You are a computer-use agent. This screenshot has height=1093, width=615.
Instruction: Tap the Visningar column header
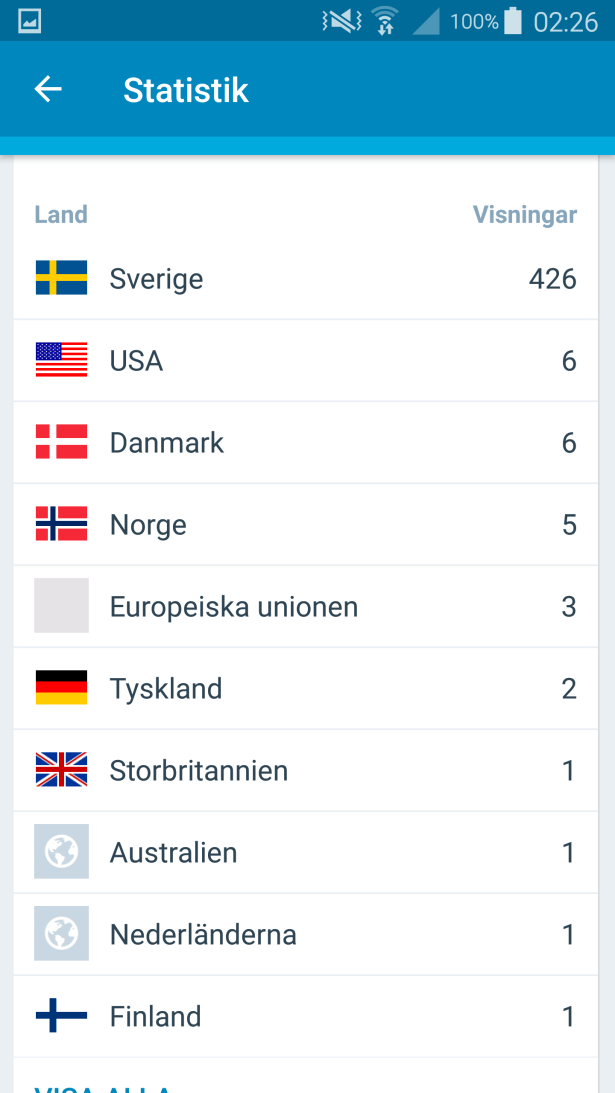click(524, 215)
